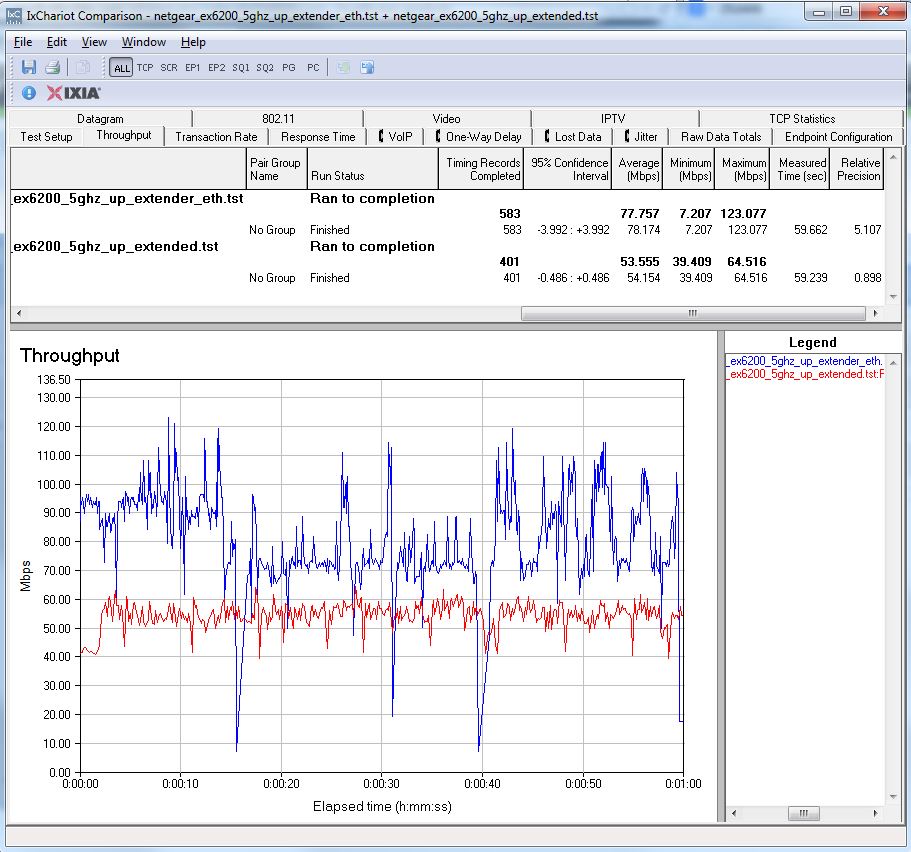Select the red extended.tst legend entry
The image size is (911, 852).
click(805, 374)
